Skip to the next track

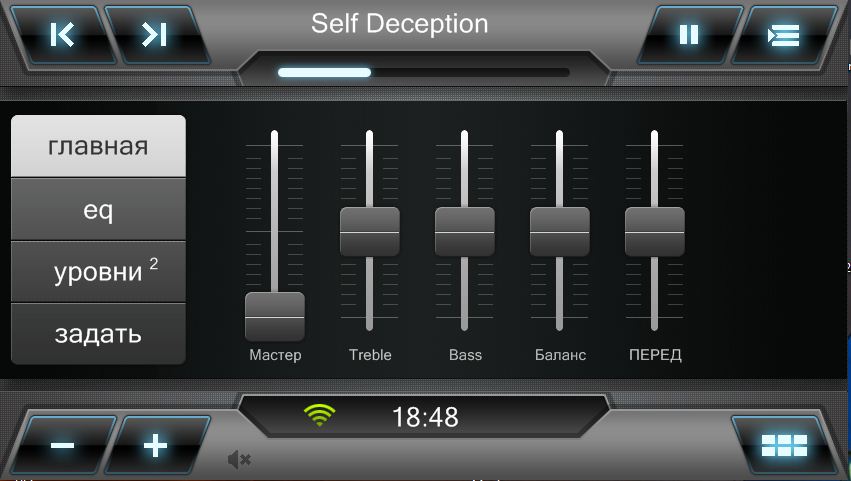tap(154, 35)
